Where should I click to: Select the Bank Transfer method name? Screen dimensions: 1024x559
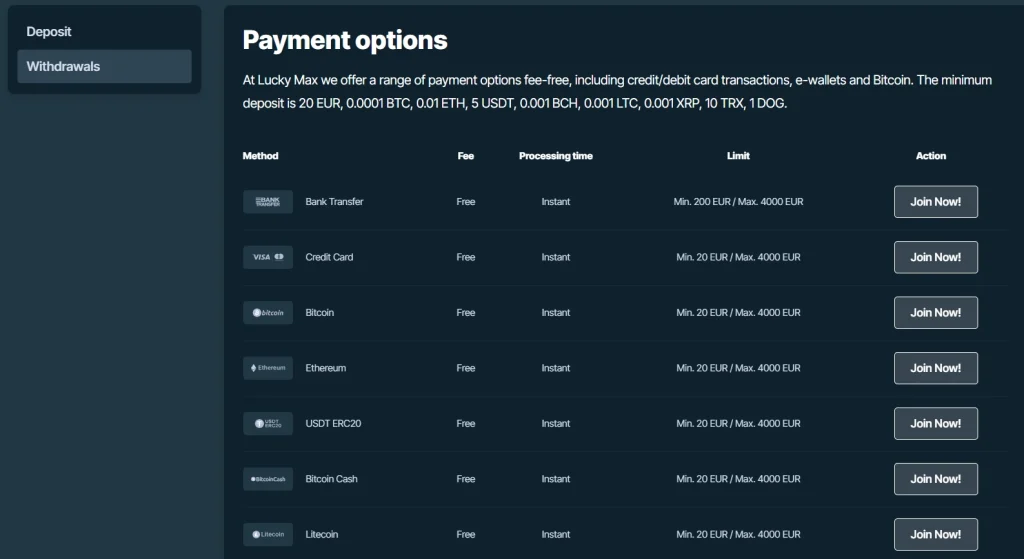[x=334, y=202]
